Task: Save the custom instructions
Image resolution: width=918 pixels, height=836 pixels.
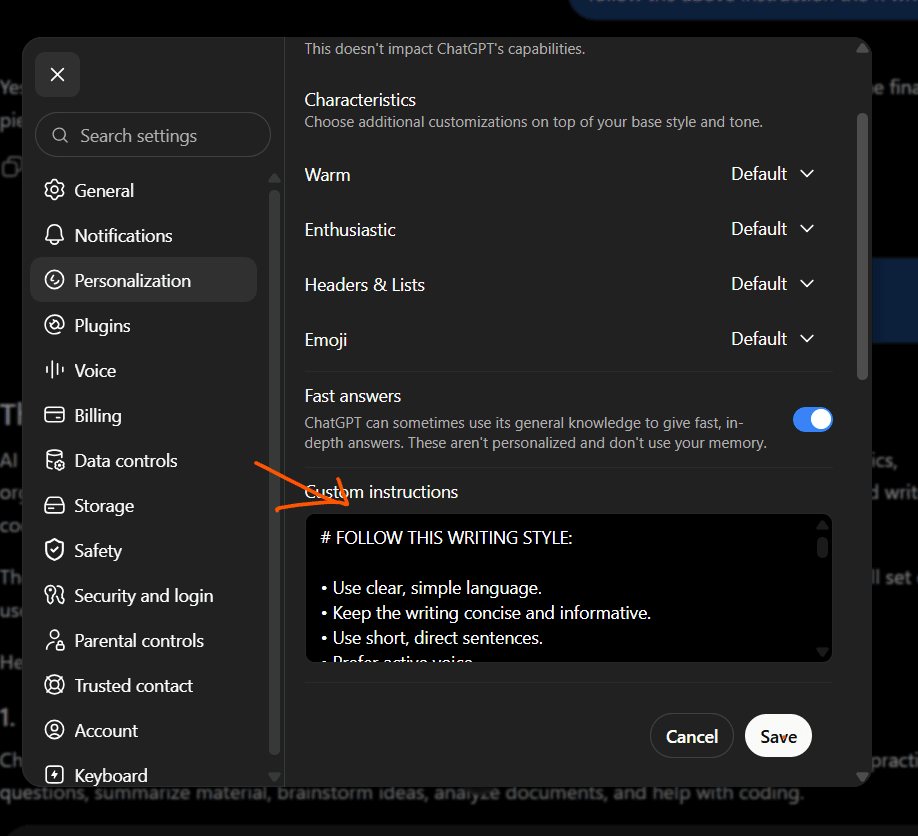Action: coord(778,736)
